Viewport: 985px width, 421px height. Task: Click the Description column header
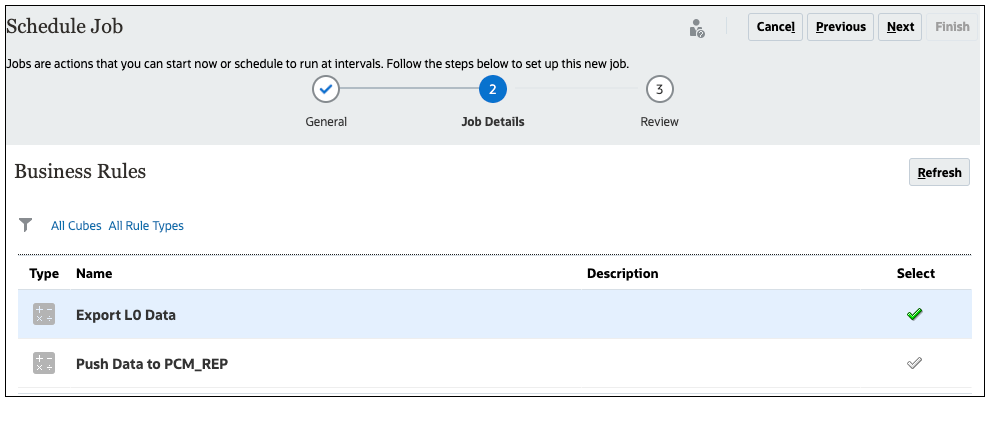pyautogui.click(x=622, y=273)
